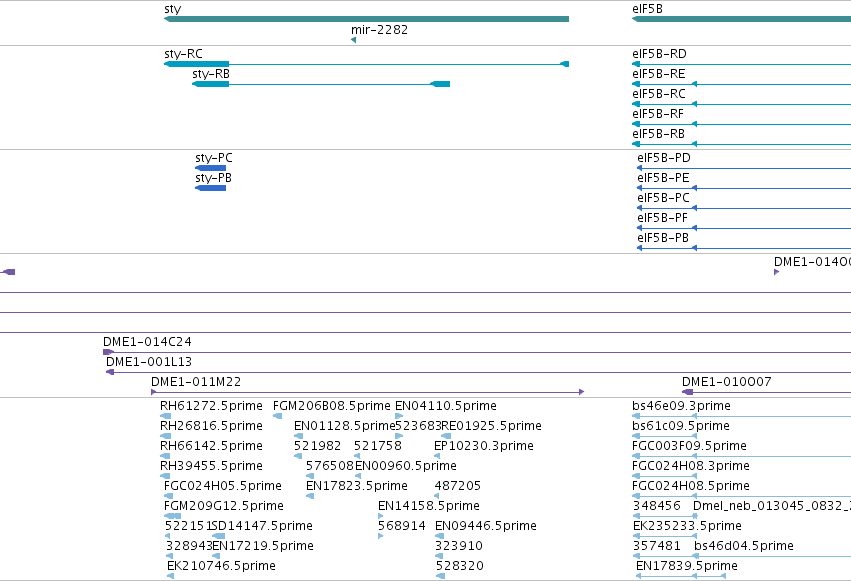The width and height of the screenshot is (851, 581).
Task: Select EST RH39455.5prime
Action: pos(211,466)
